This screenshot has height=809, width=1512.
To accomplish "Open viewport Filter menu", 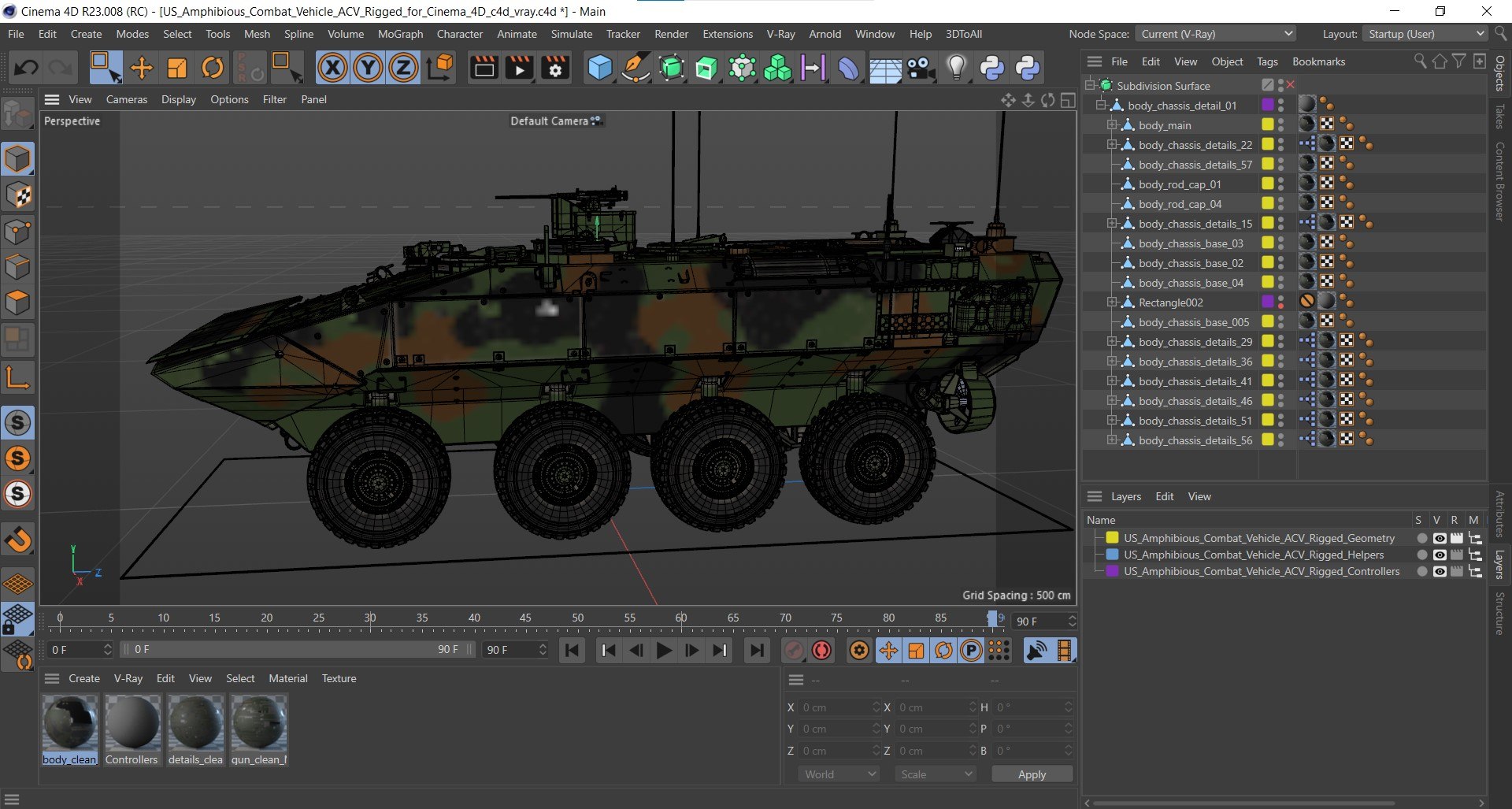I will click(274, 99).
